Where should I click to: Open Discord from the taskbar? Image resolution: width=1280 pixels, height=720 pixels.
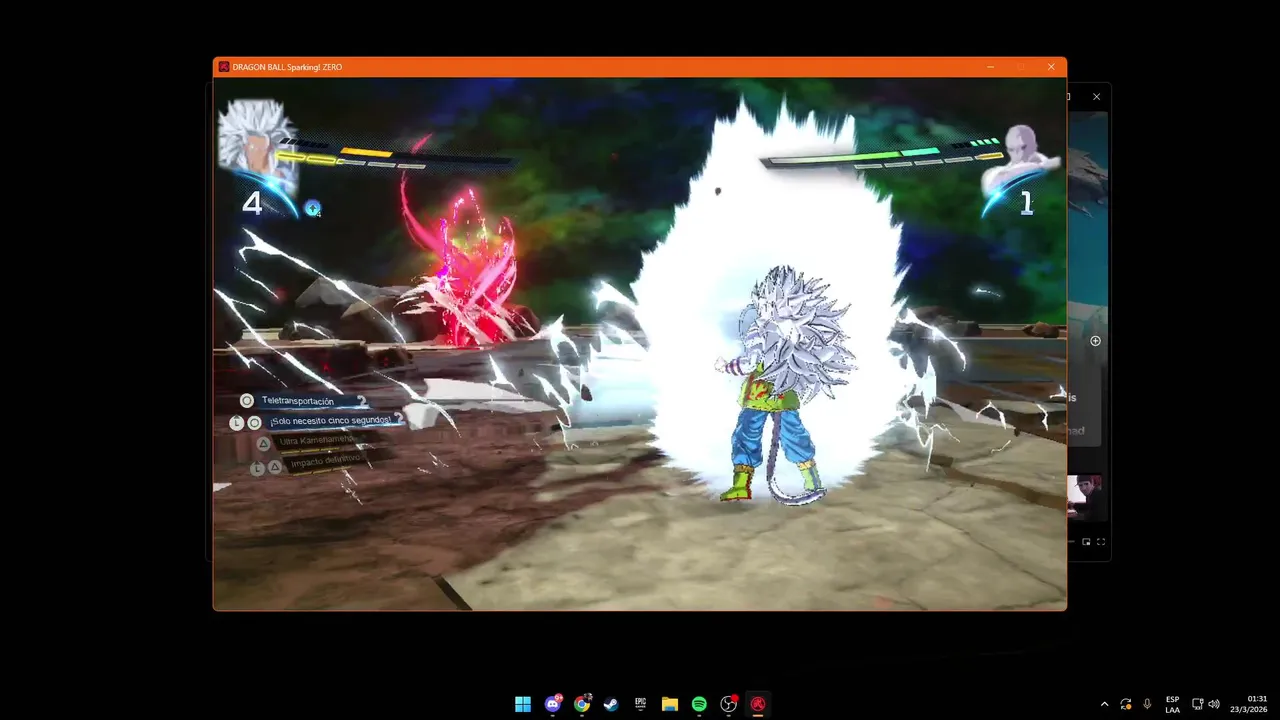pos(552,704)
